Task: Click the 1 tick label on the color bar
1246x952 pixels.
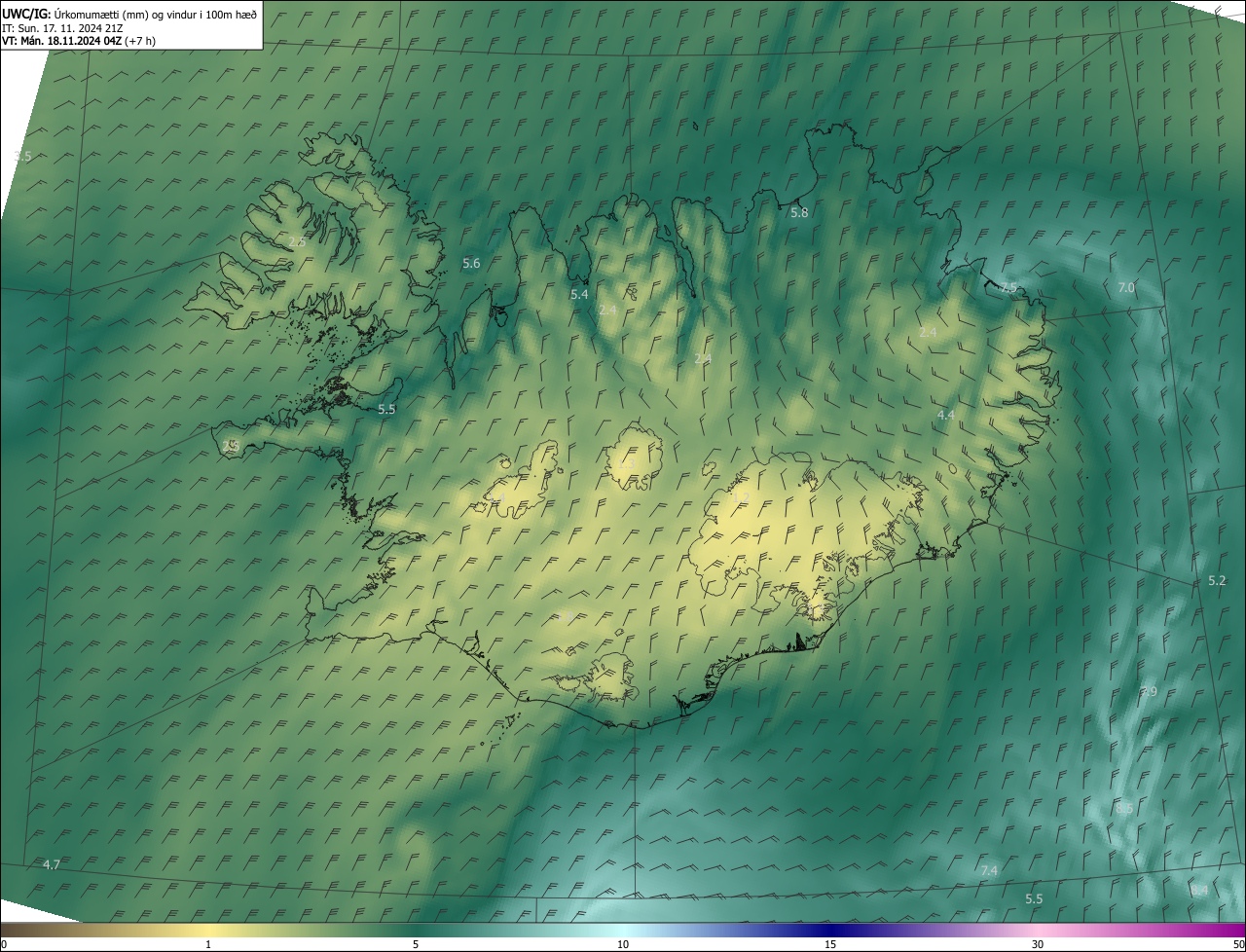Action: pos(208,944)
